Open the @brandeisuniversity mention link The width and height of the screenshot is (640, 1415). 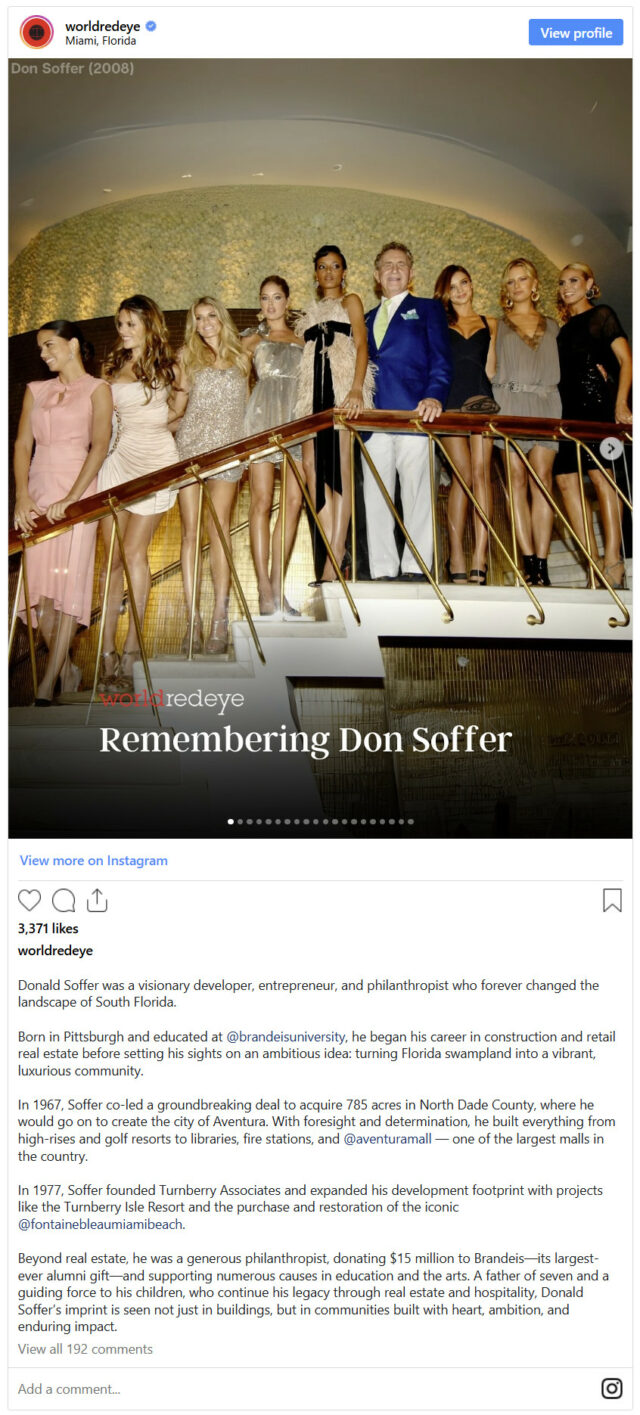pos(286,1036)
